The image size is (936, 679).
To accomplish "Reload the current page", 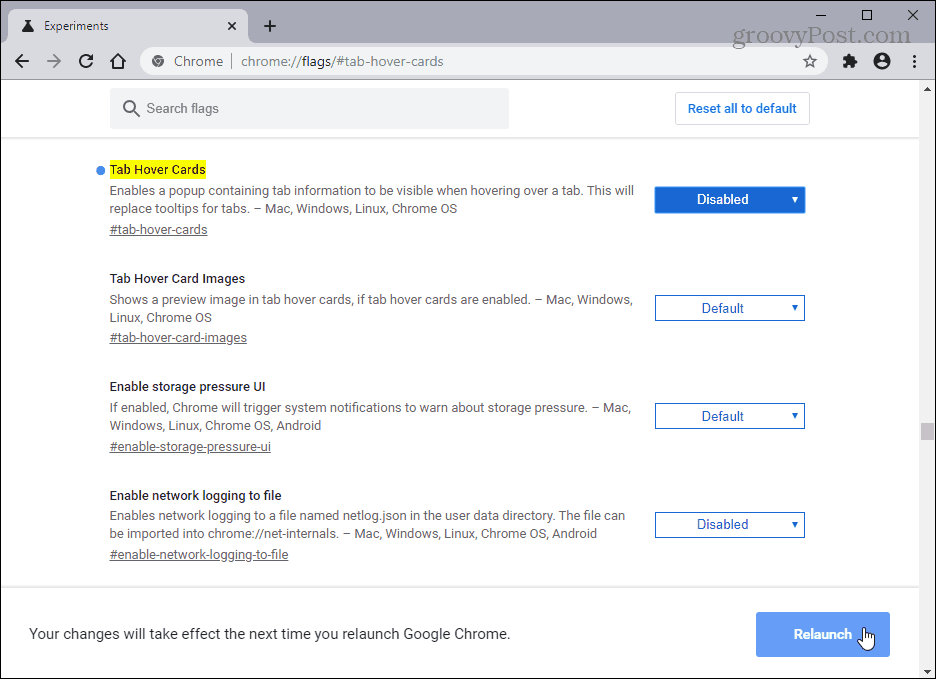I will (86, 61).
